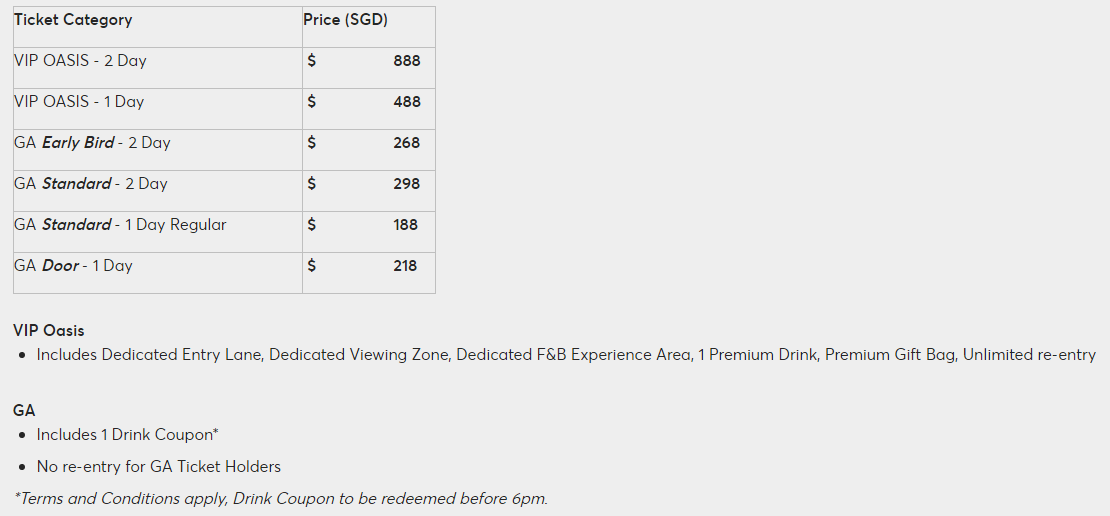Screen dimensions: 1110x516
Task: Select the No re-entry for GA bullet
Action: pyautogui.click(x=158, y=467)
